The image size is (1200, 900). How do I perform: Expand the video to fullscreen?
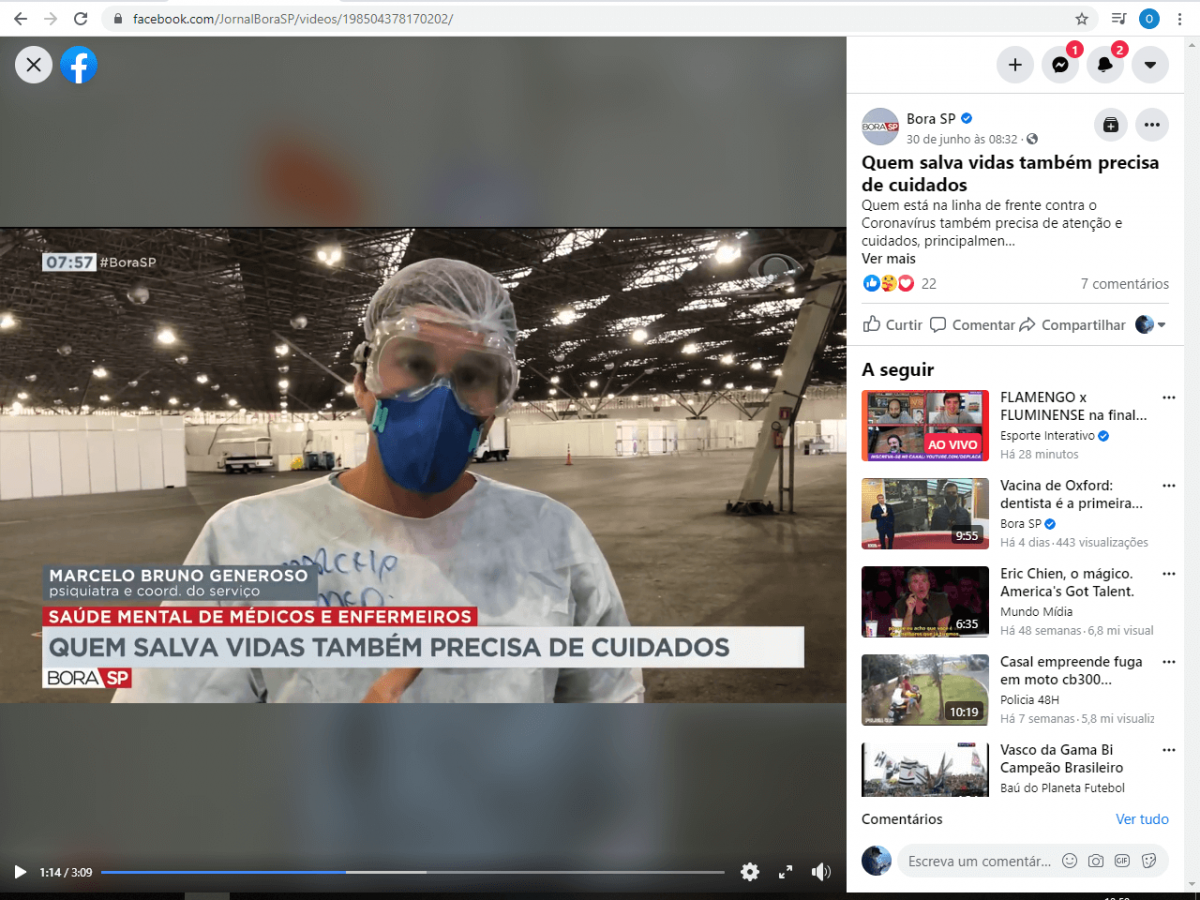pos(786,872)
